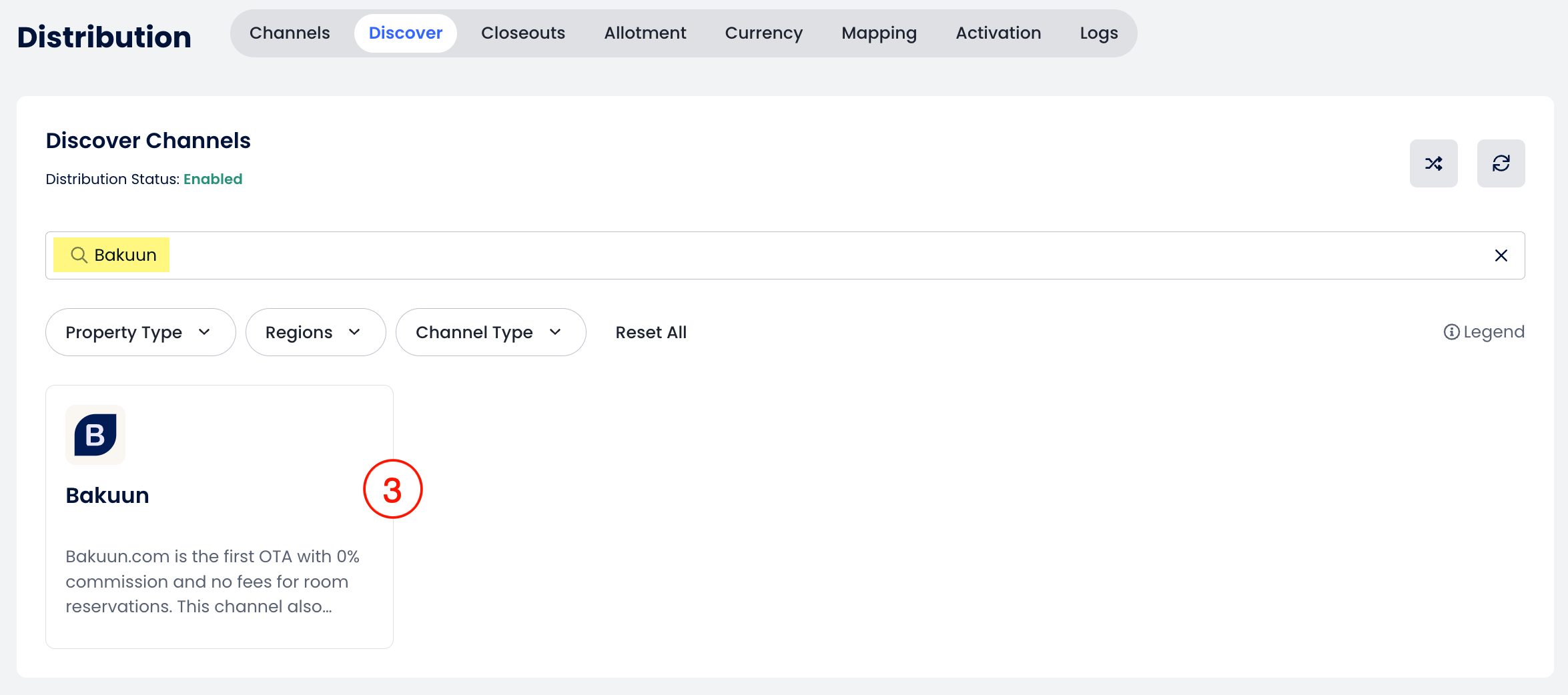
Task: Open the Currency tab
Action: 763,33
